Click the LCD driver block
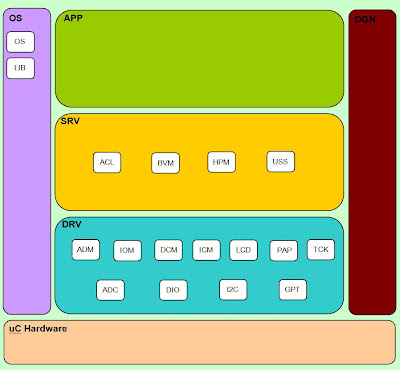The image size is (400, 370). pyautogui.click(x=244, y=250)
